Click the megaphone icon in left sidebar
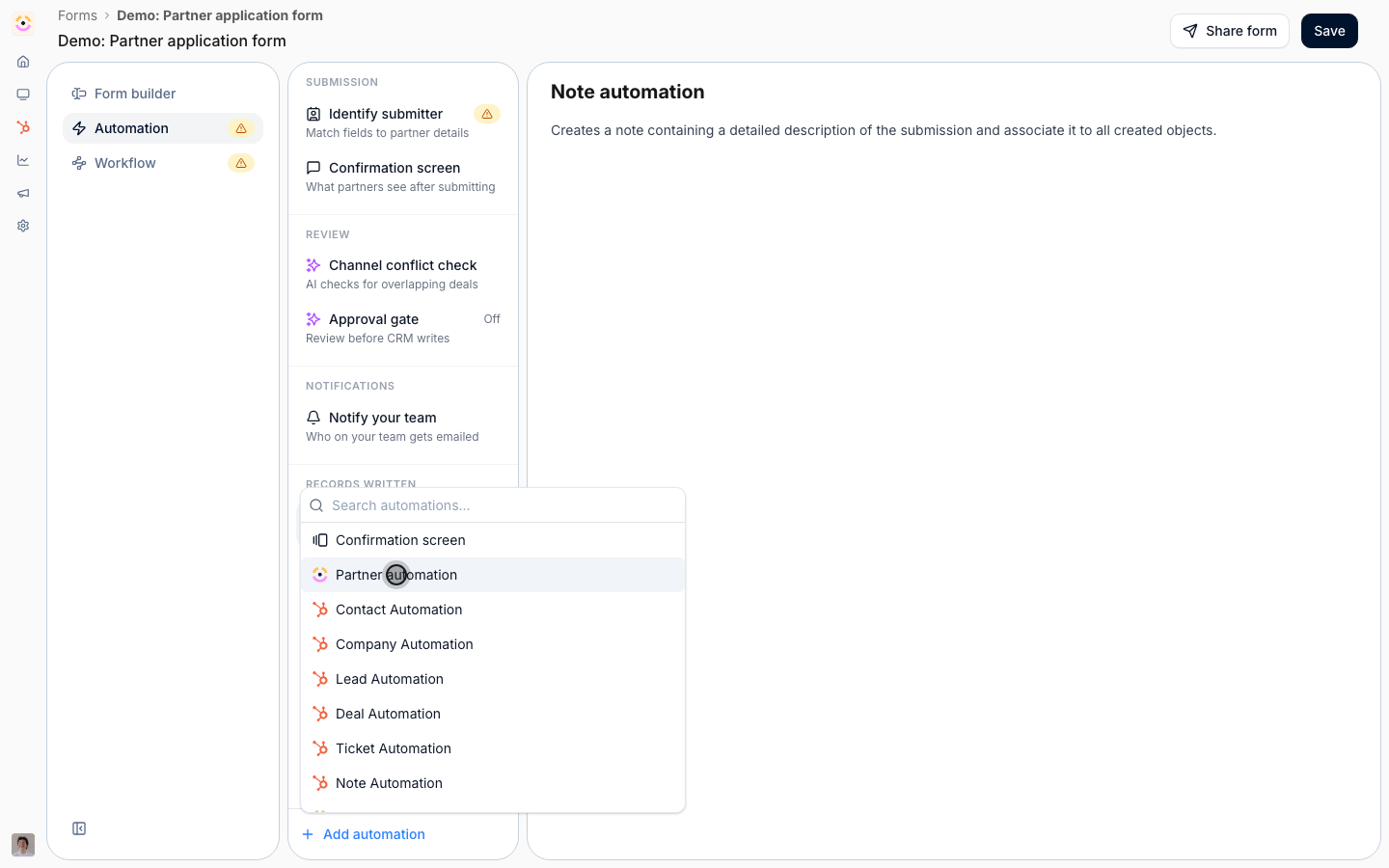 [23, 193]
